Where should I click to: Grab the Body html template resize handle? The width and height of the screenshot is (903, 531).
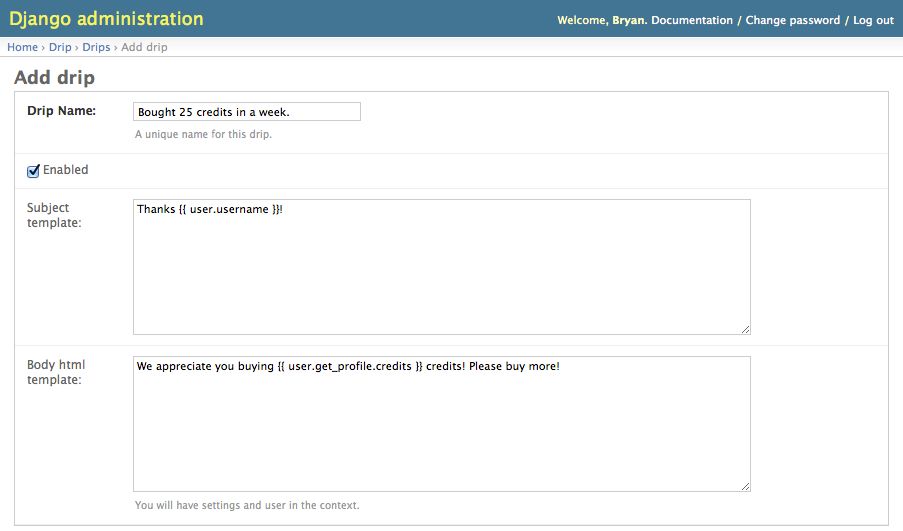pyautogui.click(x=745, y=486)
